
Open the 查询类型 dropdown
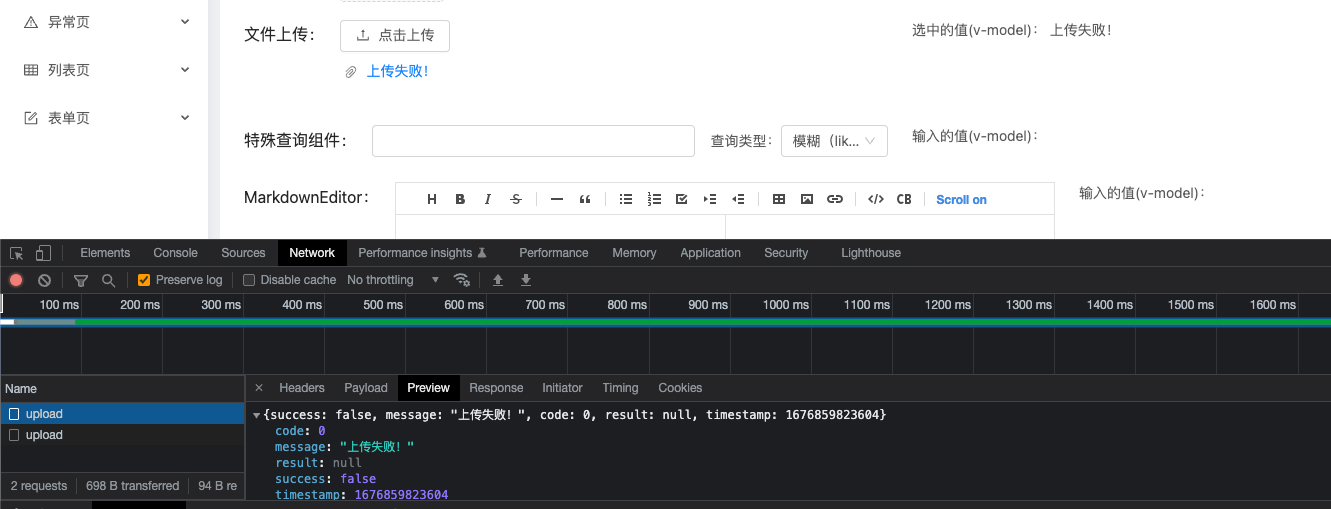tap(834, 141)
